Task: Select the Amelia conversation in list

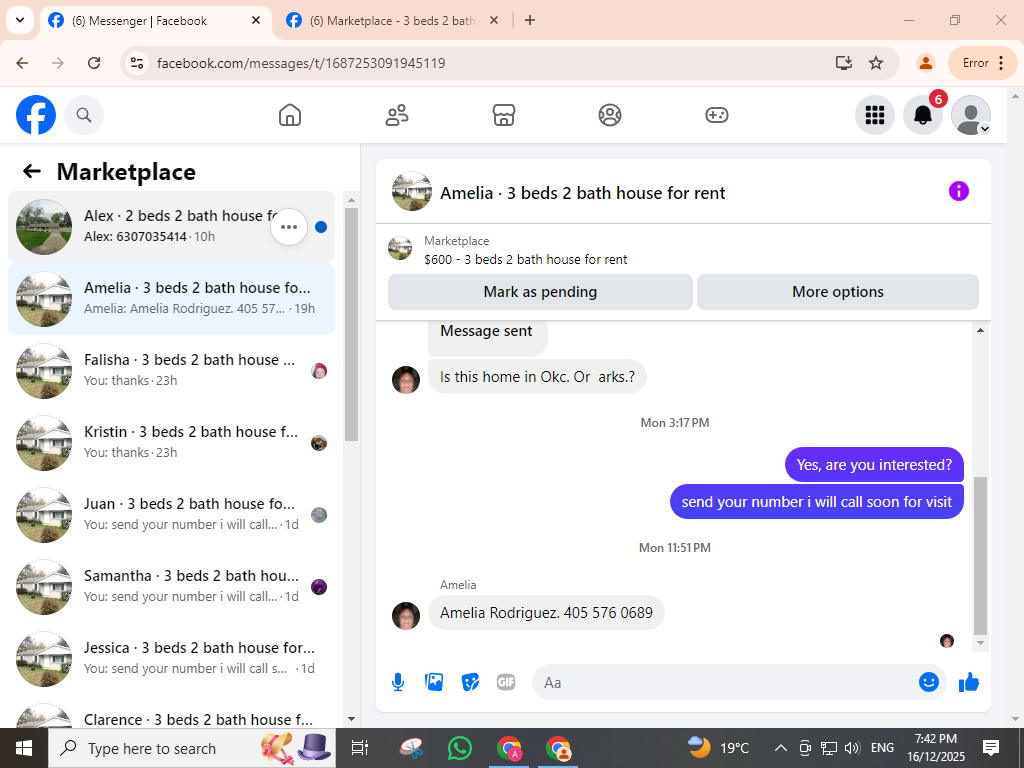Action: coord(171,299)
